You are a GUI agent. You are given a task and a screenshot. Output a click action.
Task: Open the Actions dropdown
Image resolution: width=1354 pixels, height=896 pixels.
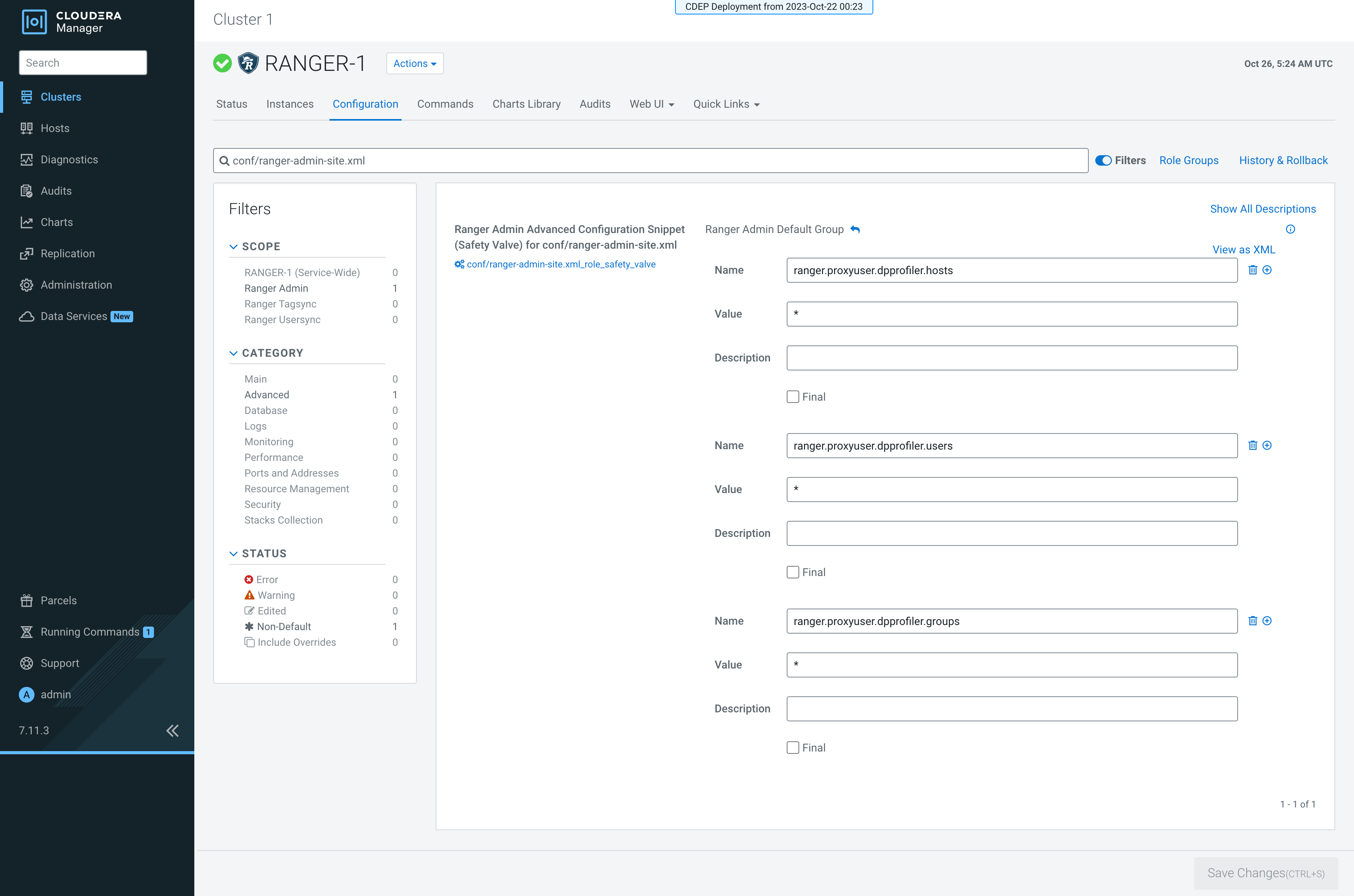tap(415, 63)
